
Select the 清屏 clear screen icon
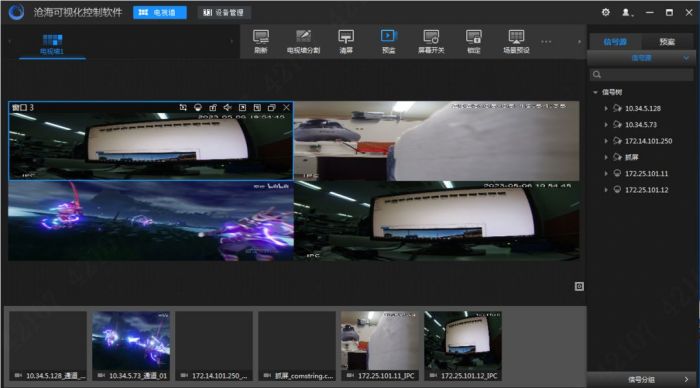click(346, 41)
